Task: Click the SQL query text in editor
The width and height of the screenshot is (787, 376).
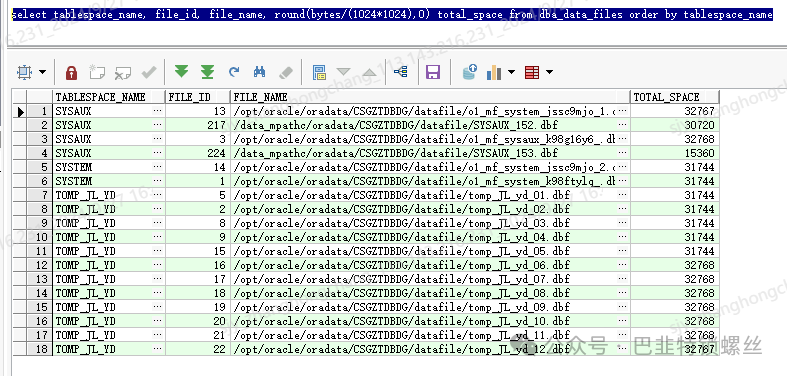Action: tap(392, 15)
